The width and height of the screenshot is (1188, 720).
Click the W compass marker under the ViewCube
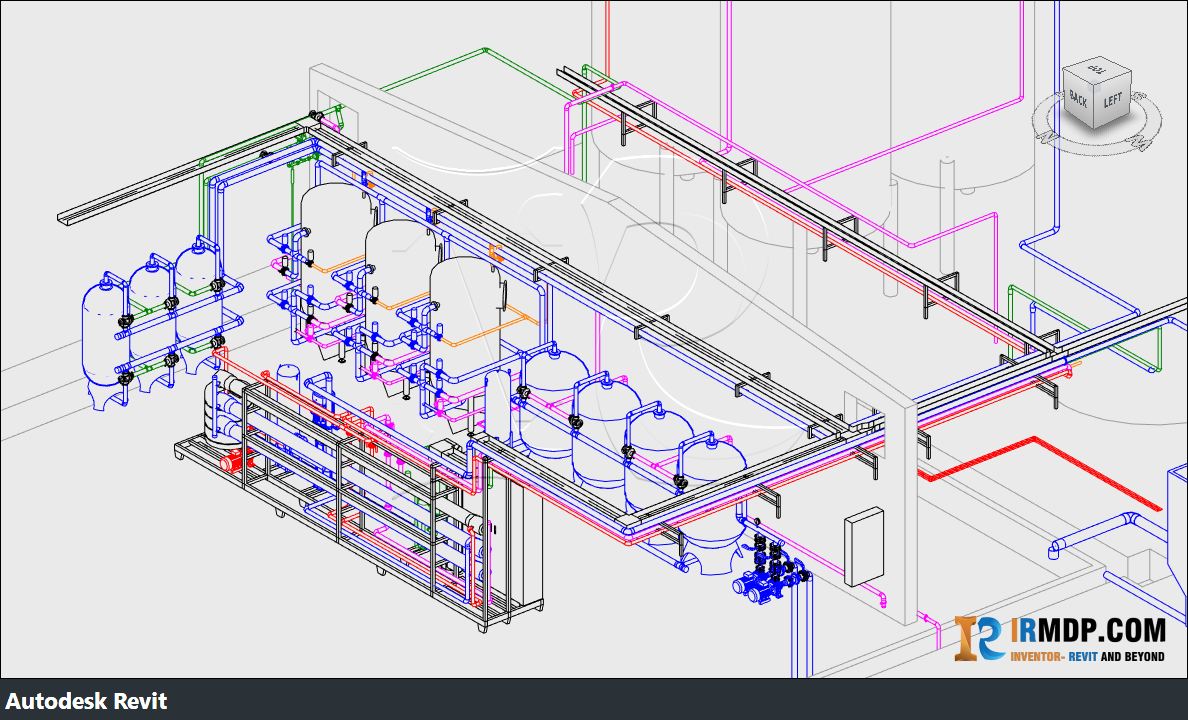pos(1139,143)
